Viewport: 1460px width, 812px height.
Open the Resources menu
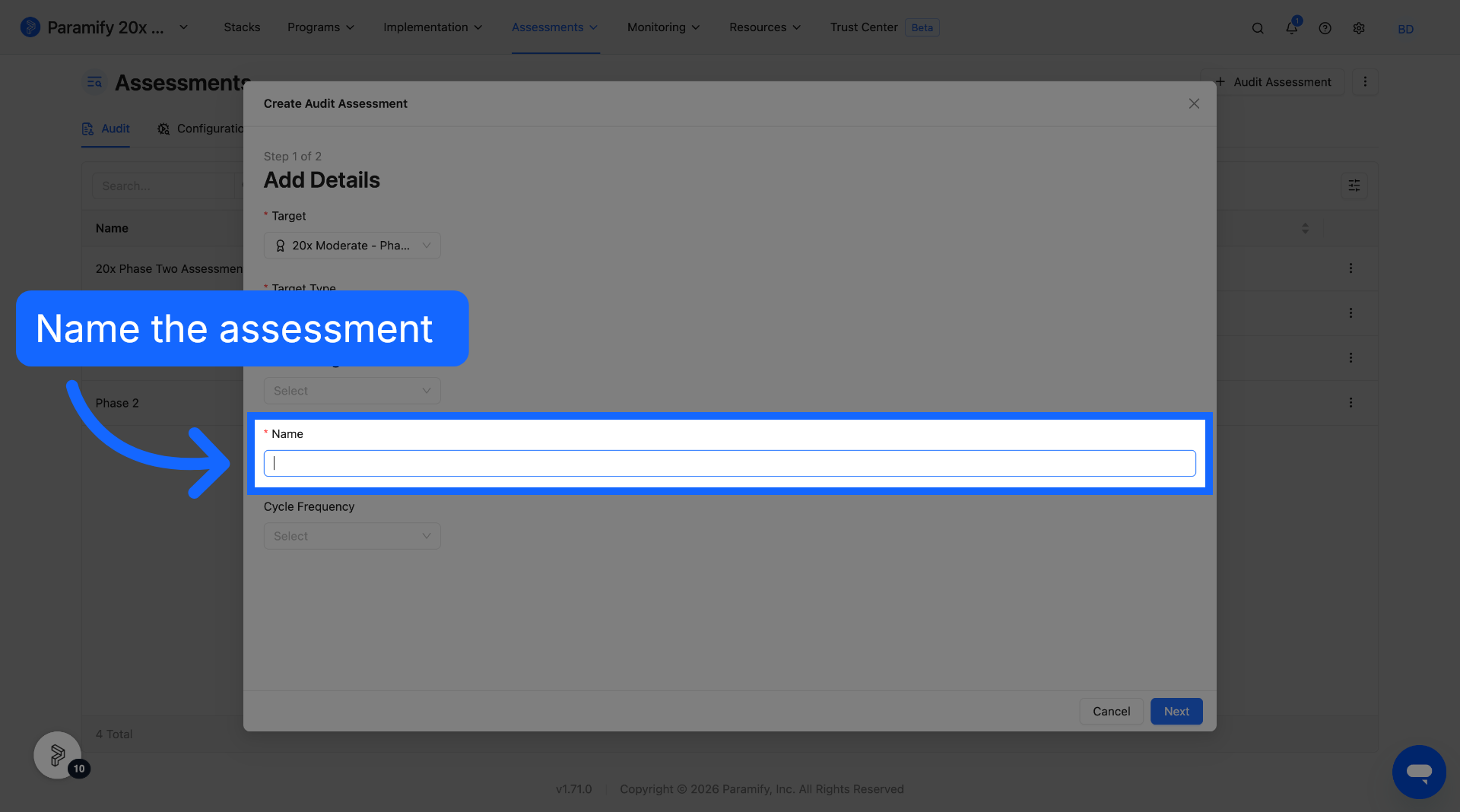765,27
